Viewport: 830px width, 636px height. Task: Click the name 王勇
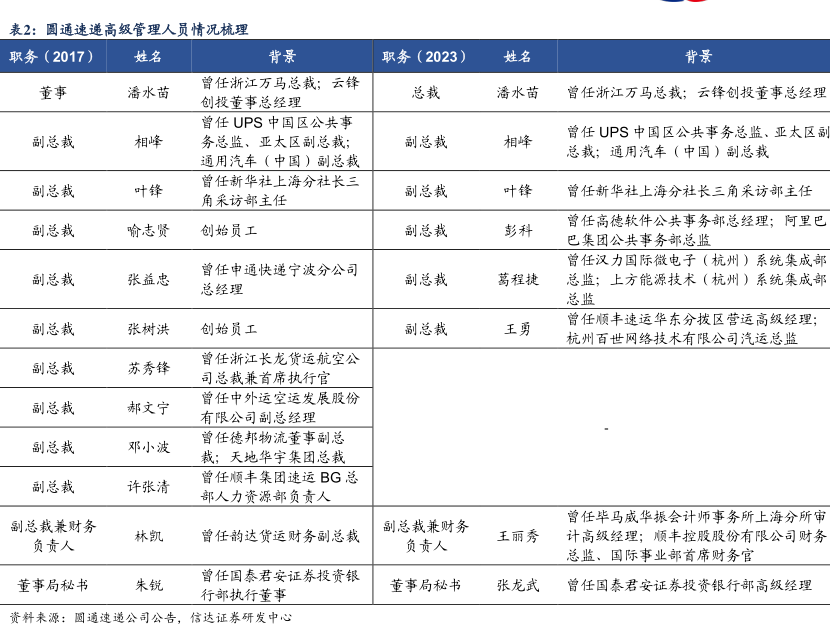(517, 329)
